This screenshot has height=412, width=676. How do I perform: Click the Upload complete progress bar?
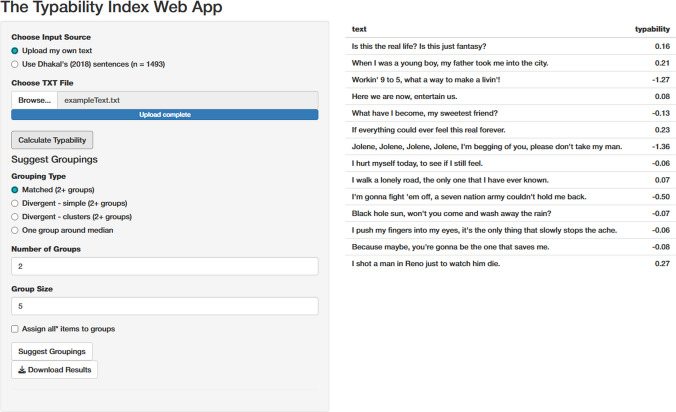point(165,115)
